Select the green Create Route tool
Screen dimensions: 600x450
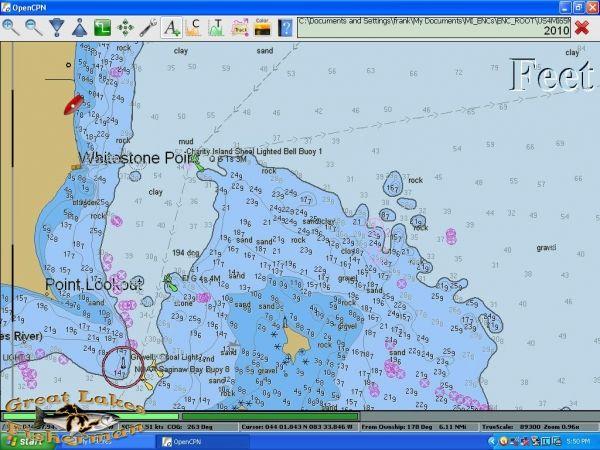point(103,28)
